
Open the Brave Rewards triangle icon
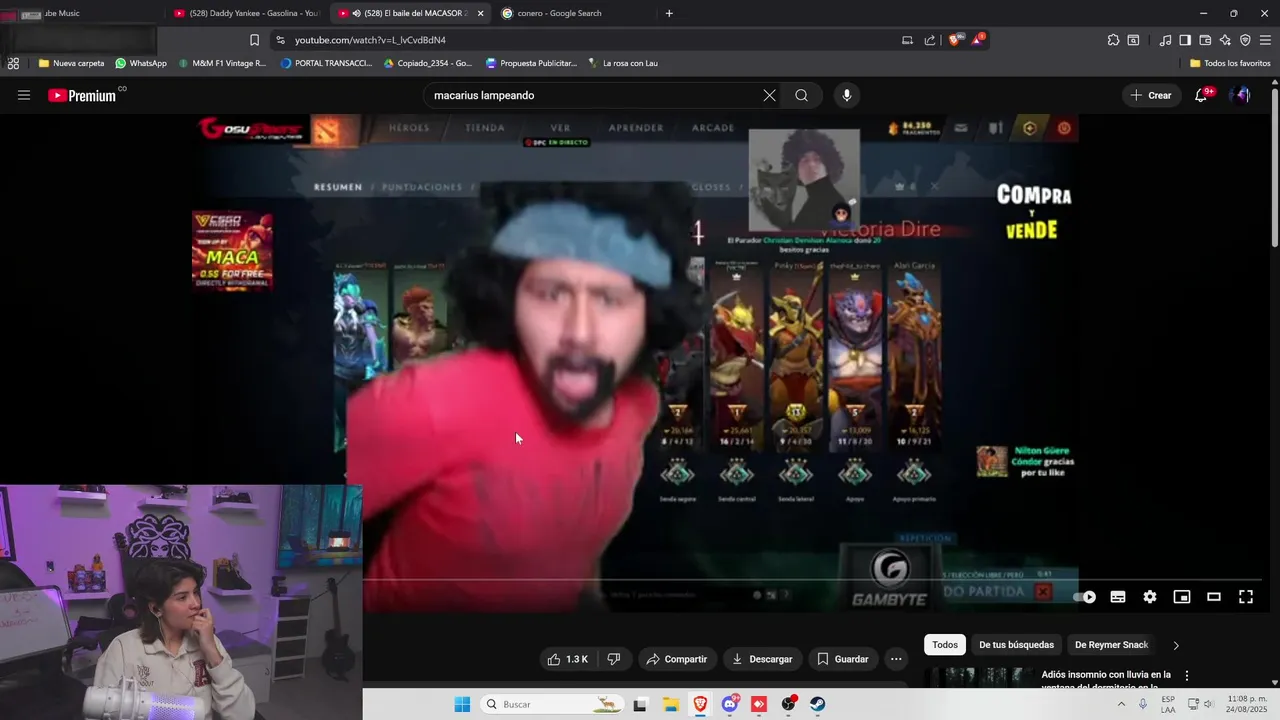[978, 40]
